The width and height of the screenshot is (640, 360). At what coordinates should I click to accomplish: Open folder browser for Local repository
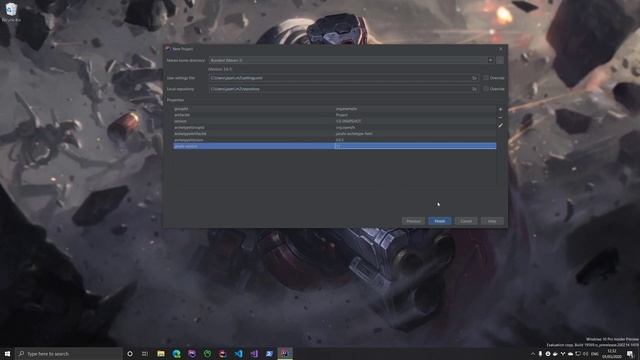pos(474,89)
